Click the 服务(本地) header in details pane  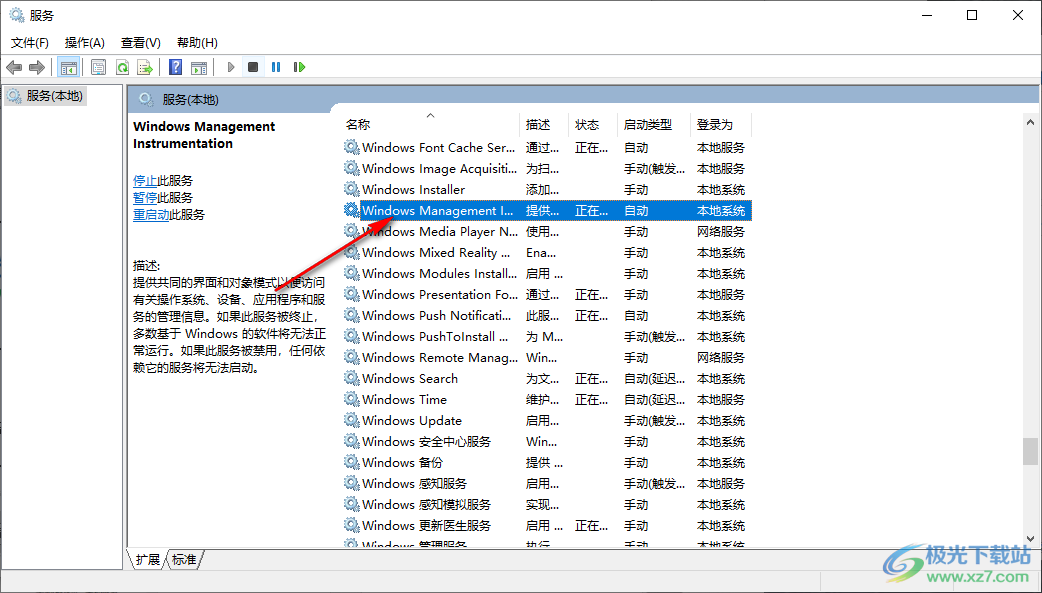tap(190, 100)
